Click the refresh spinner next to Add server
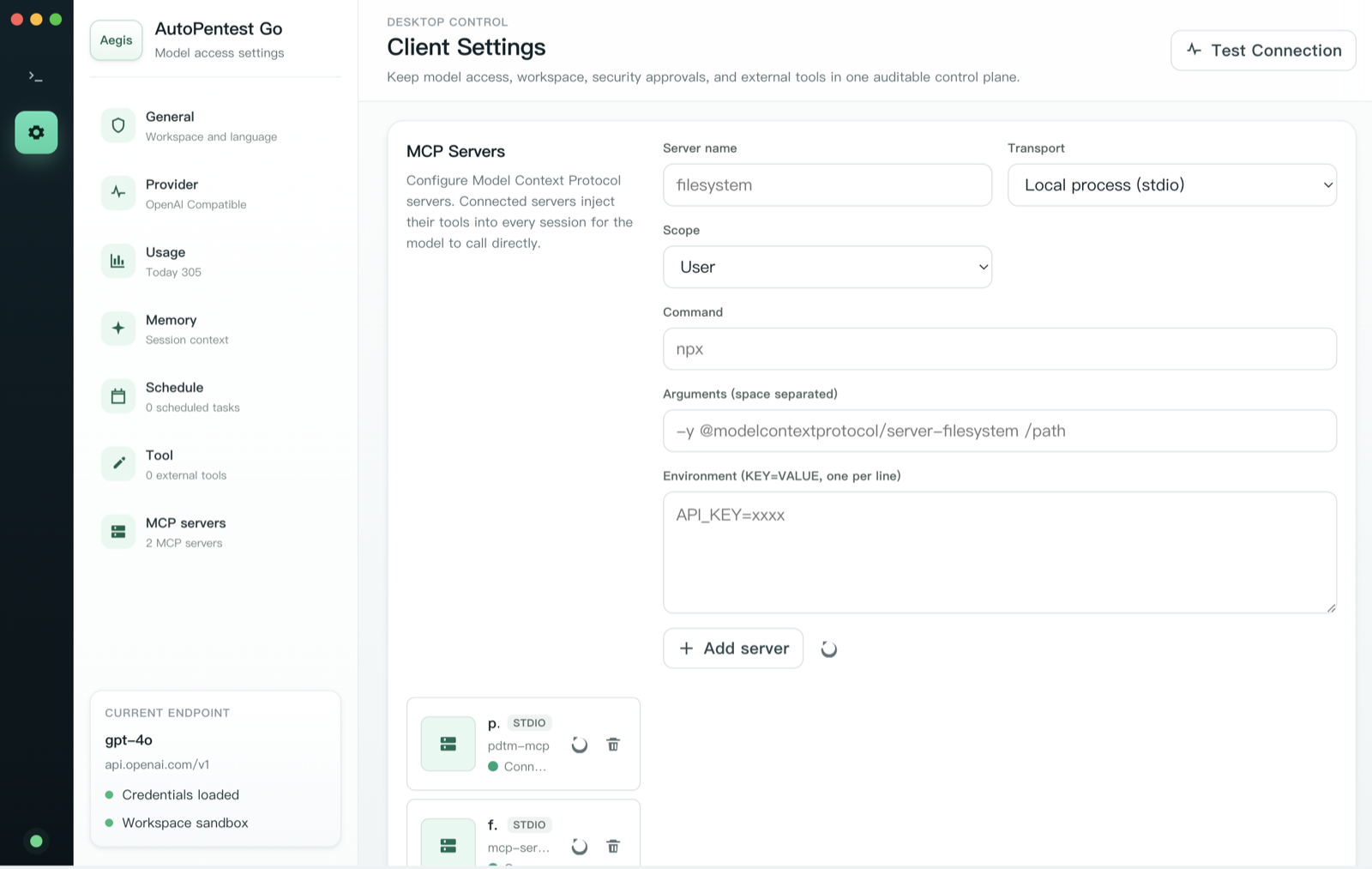 828,649
